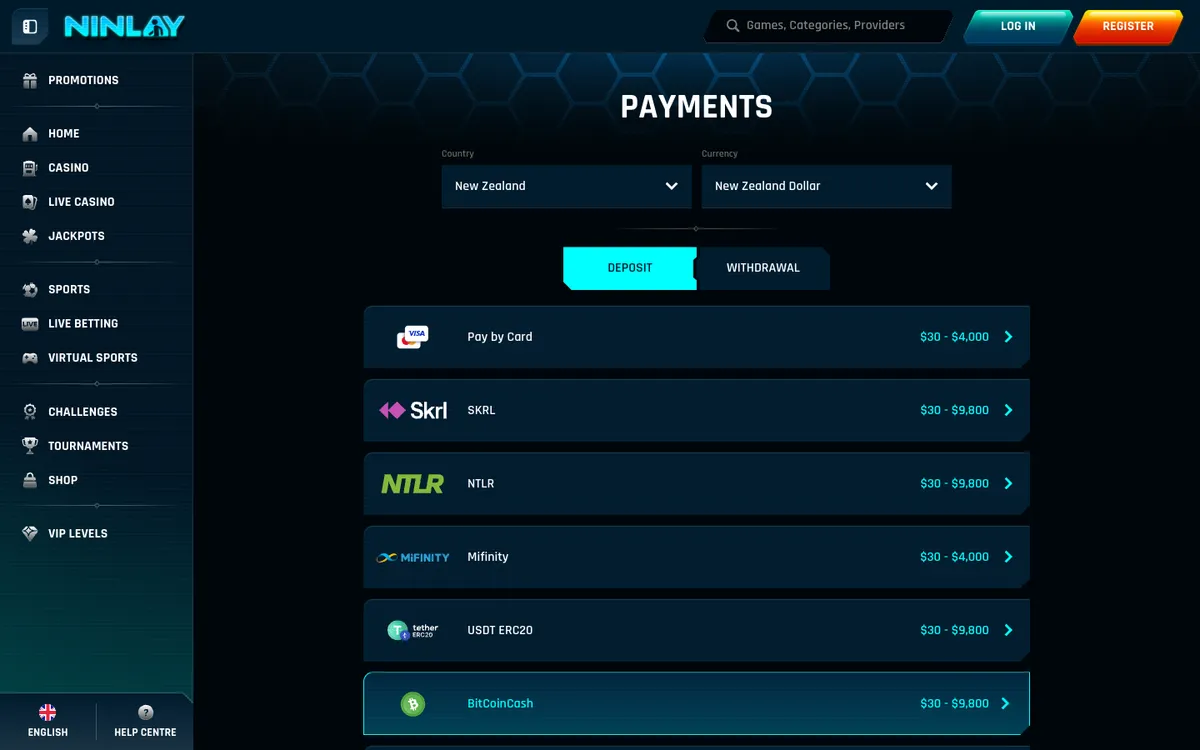Screen dimensions: 1200x750
Task: Click the Challenges medal icon
Action: tap(30, 412)
